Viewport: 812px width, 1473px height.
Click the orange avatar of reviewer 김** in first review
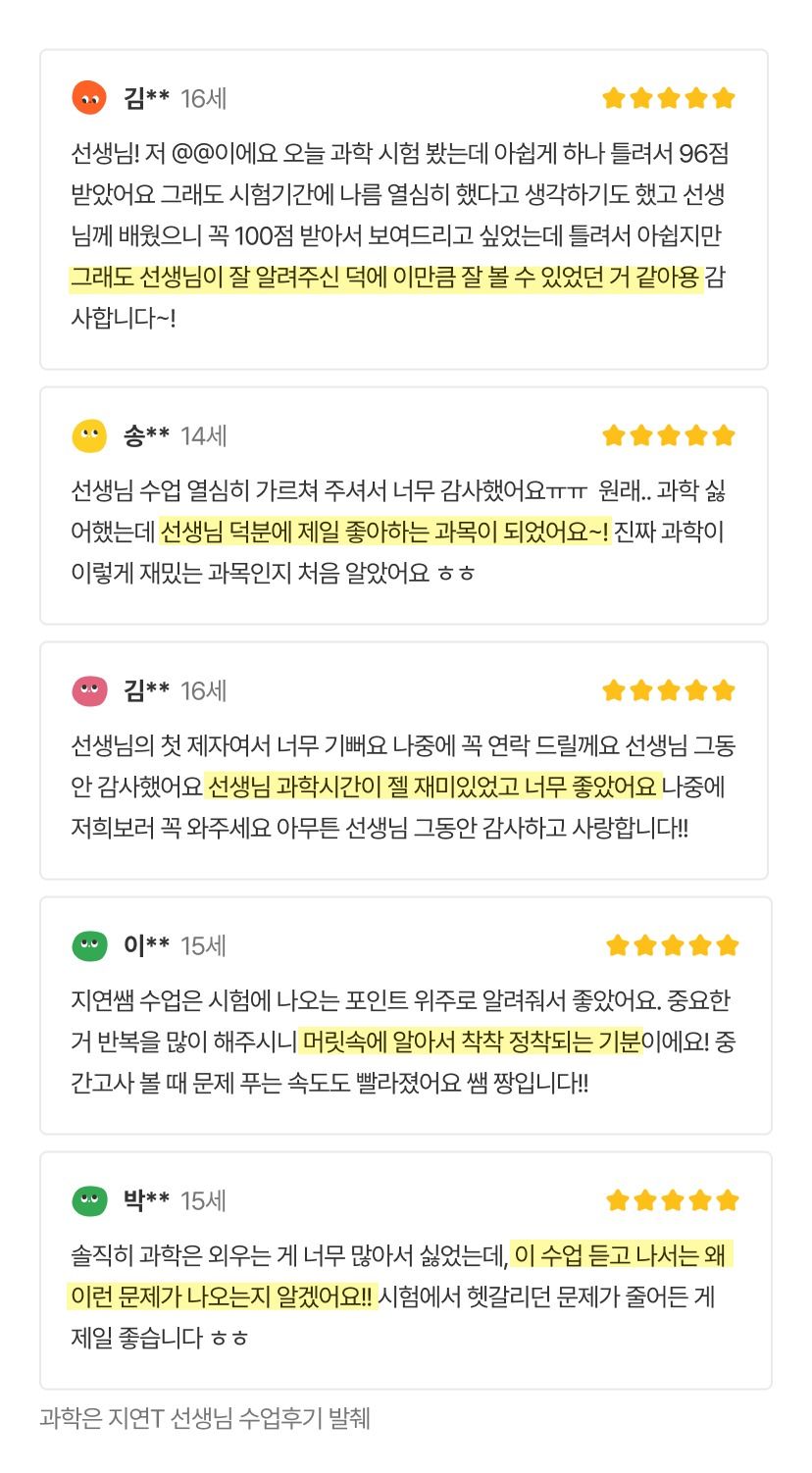coord(89,98)
